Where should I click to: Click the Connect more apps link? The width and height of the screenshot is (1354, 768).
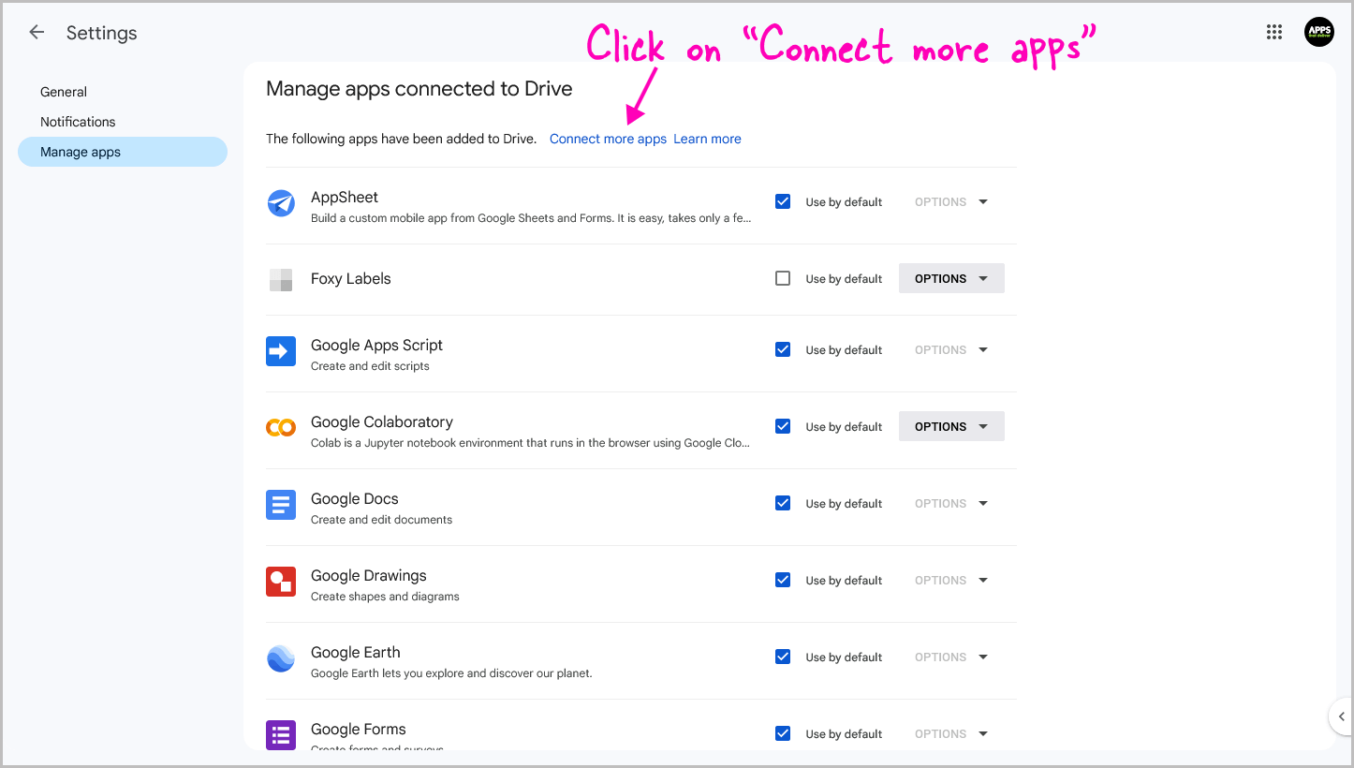click(608, 139)
